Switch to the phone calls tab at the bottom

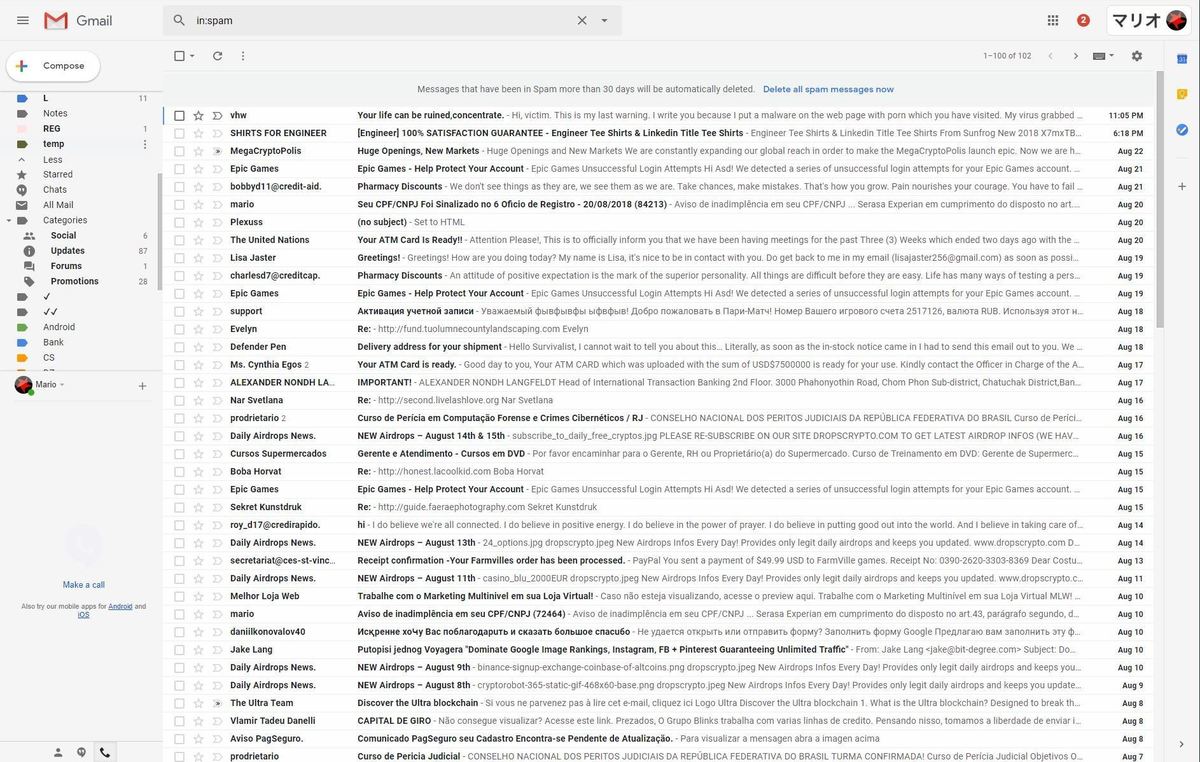click(x=104, y=752)
